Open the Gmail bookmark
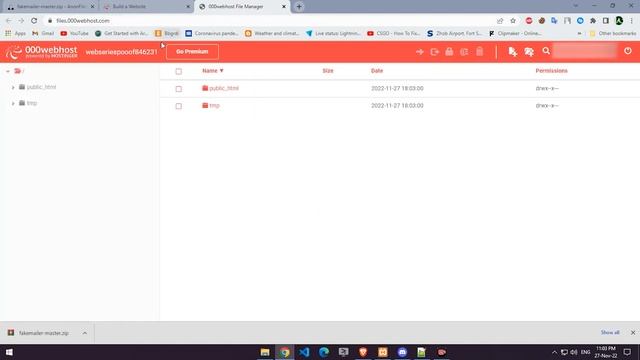640x360 pixels. [43, 33]
